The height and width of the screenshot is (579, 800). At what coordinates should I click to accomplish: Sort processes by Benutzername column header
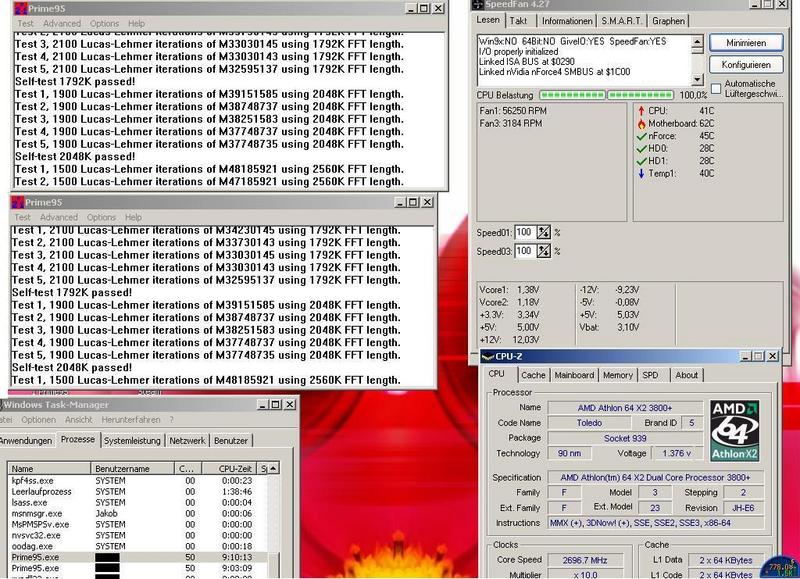[133, 468]
